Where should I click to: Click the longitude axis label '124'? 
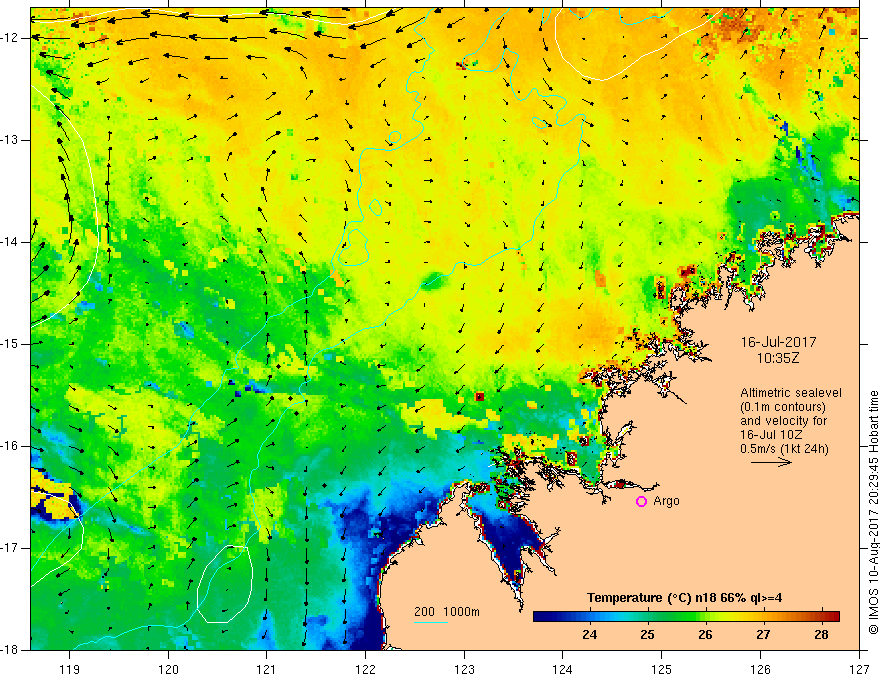[563, 669]
